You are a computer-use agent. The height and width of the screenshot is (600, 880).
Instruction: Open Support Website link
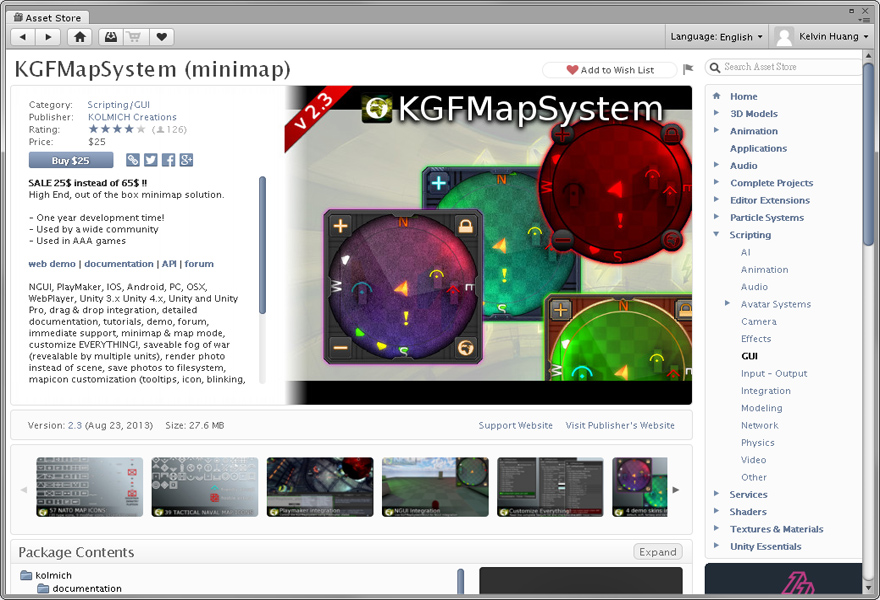pyautogui.click(x=516, y=425)
